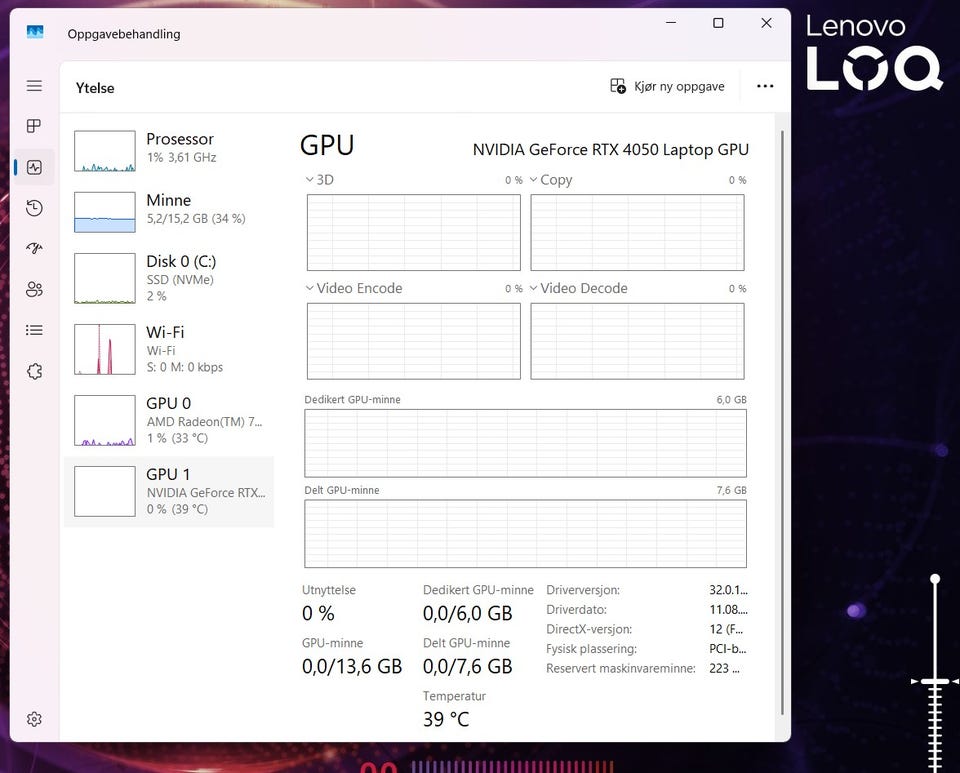Open the Services puzzle icon
Screen dimensions: 960x773
pyautogui.click(x=34, y=371)
